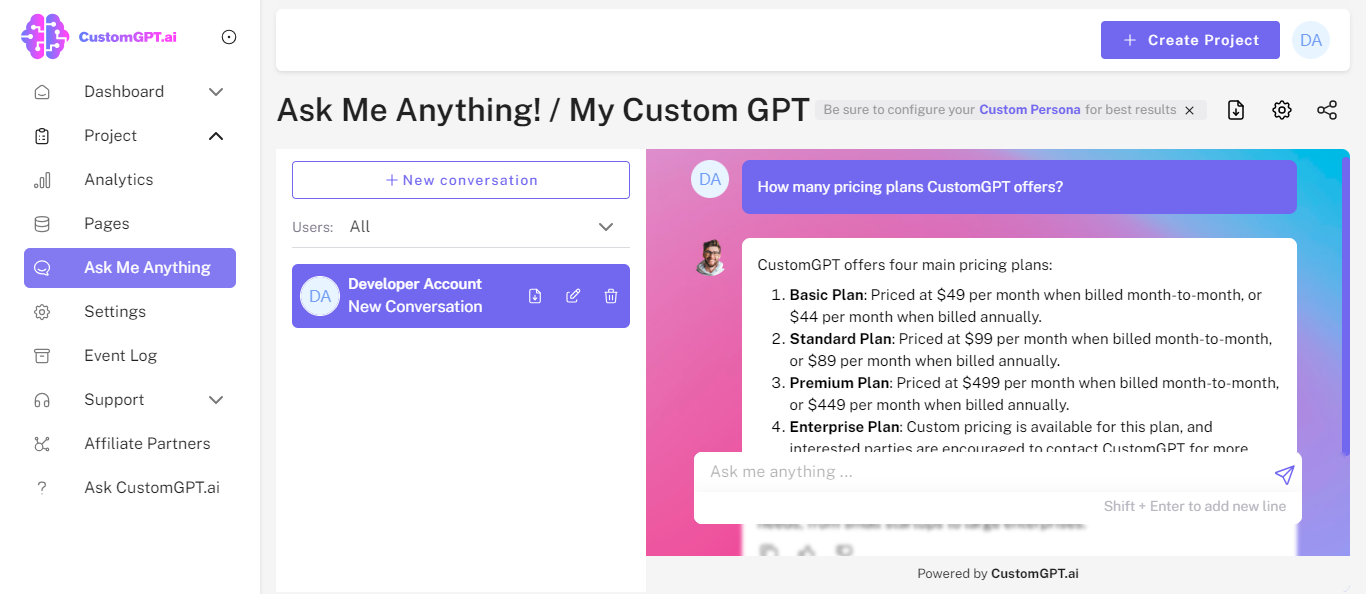Click the Create Project button

coord(1190,40)
